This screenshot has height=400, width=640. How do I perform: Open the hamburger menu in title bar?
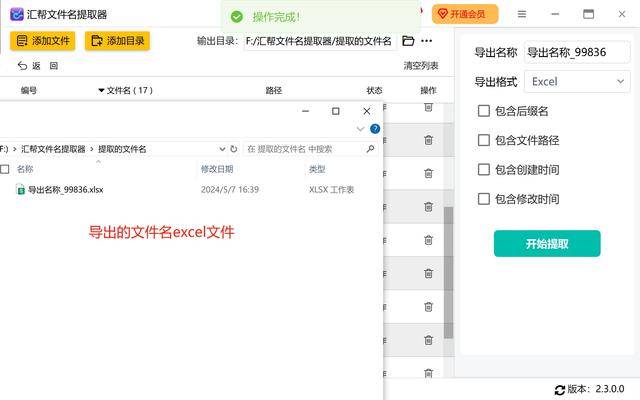pyautogui.click(x=522, y=14)
